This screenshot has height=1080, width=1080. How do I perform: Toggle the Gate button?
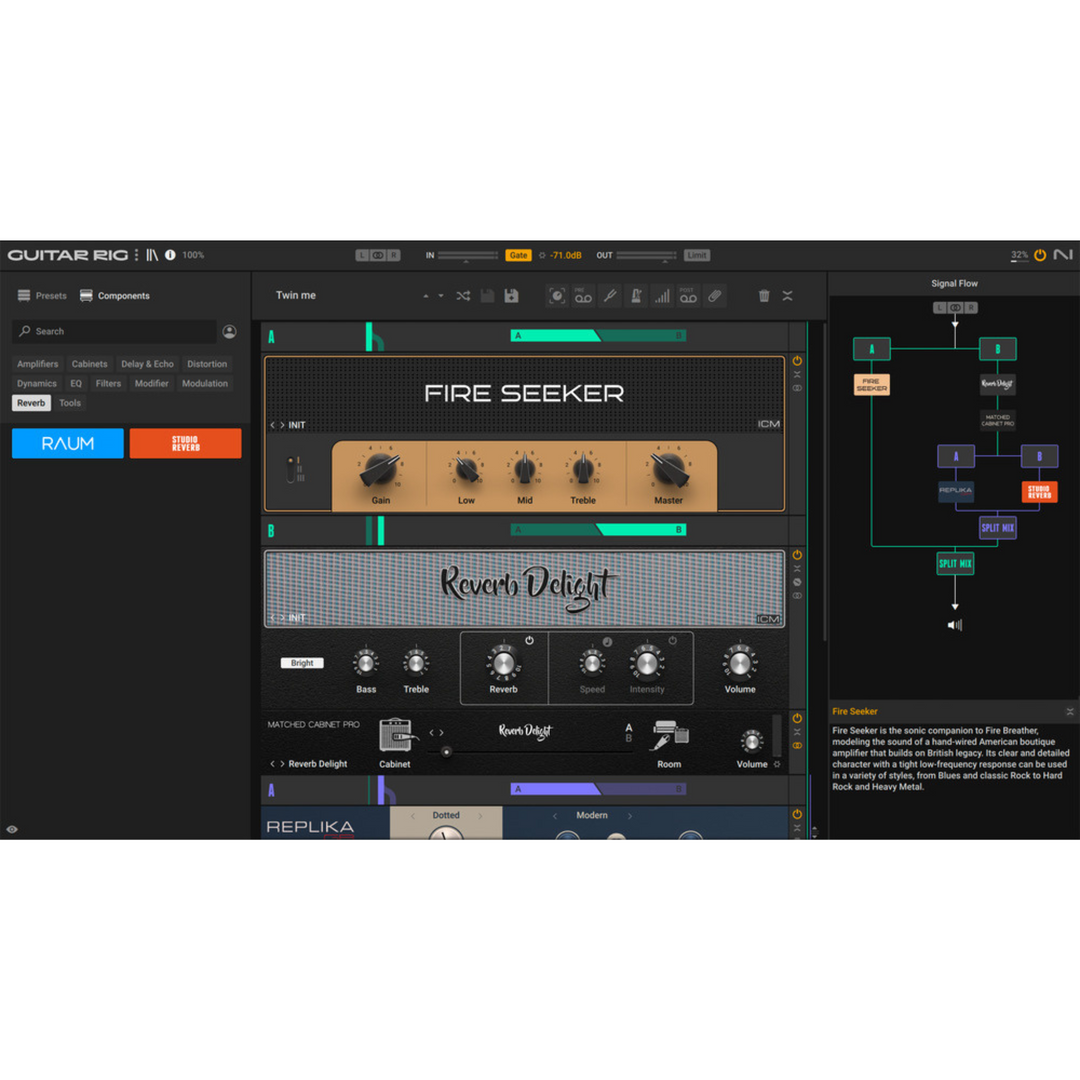(x=519, y=256)
